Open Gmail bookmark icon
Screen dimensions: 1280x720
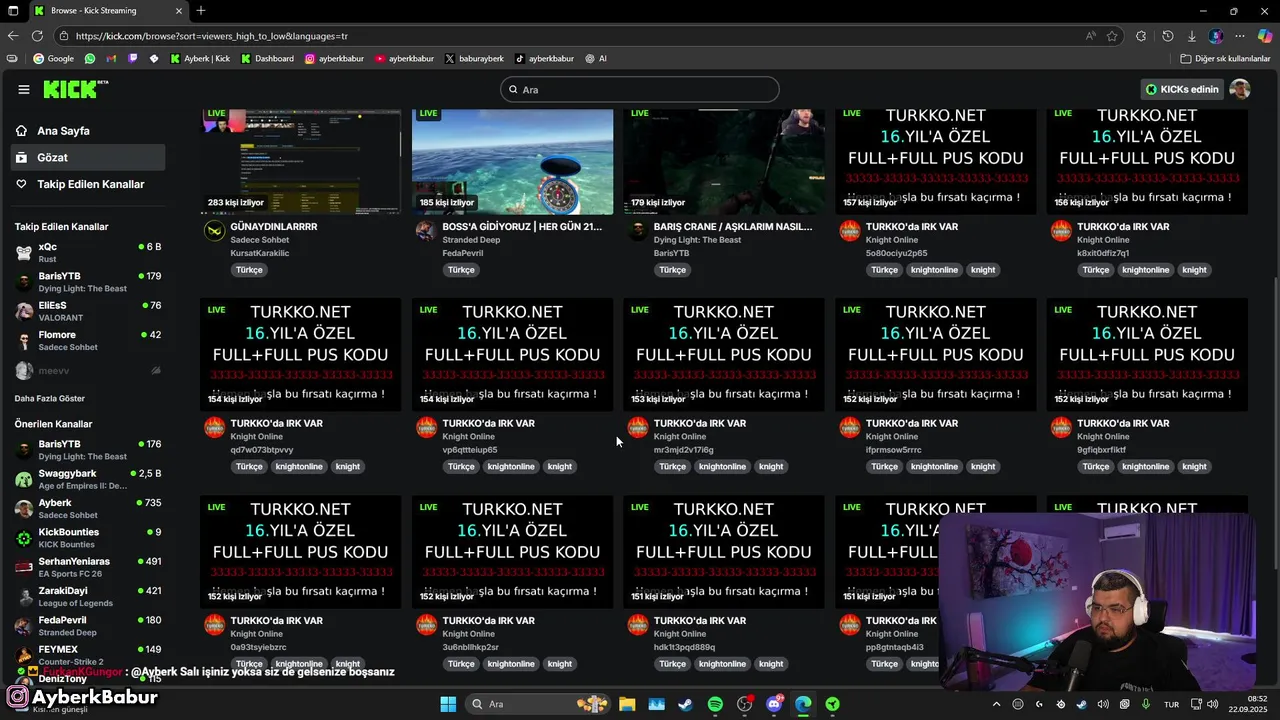pos(111,59)
